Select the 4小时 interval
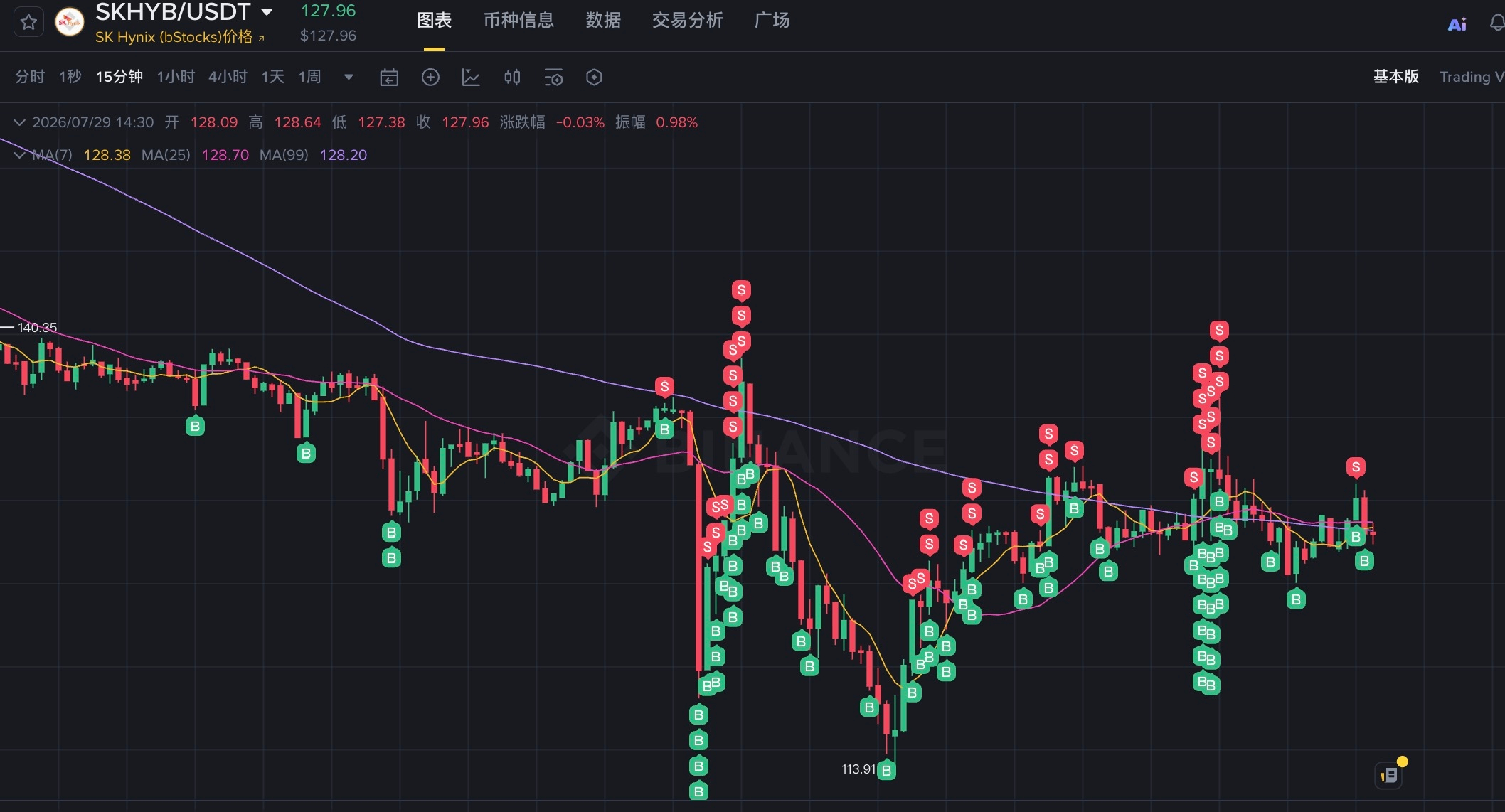This screenshot has width=1505, height=812. click(x=228, y=77)
